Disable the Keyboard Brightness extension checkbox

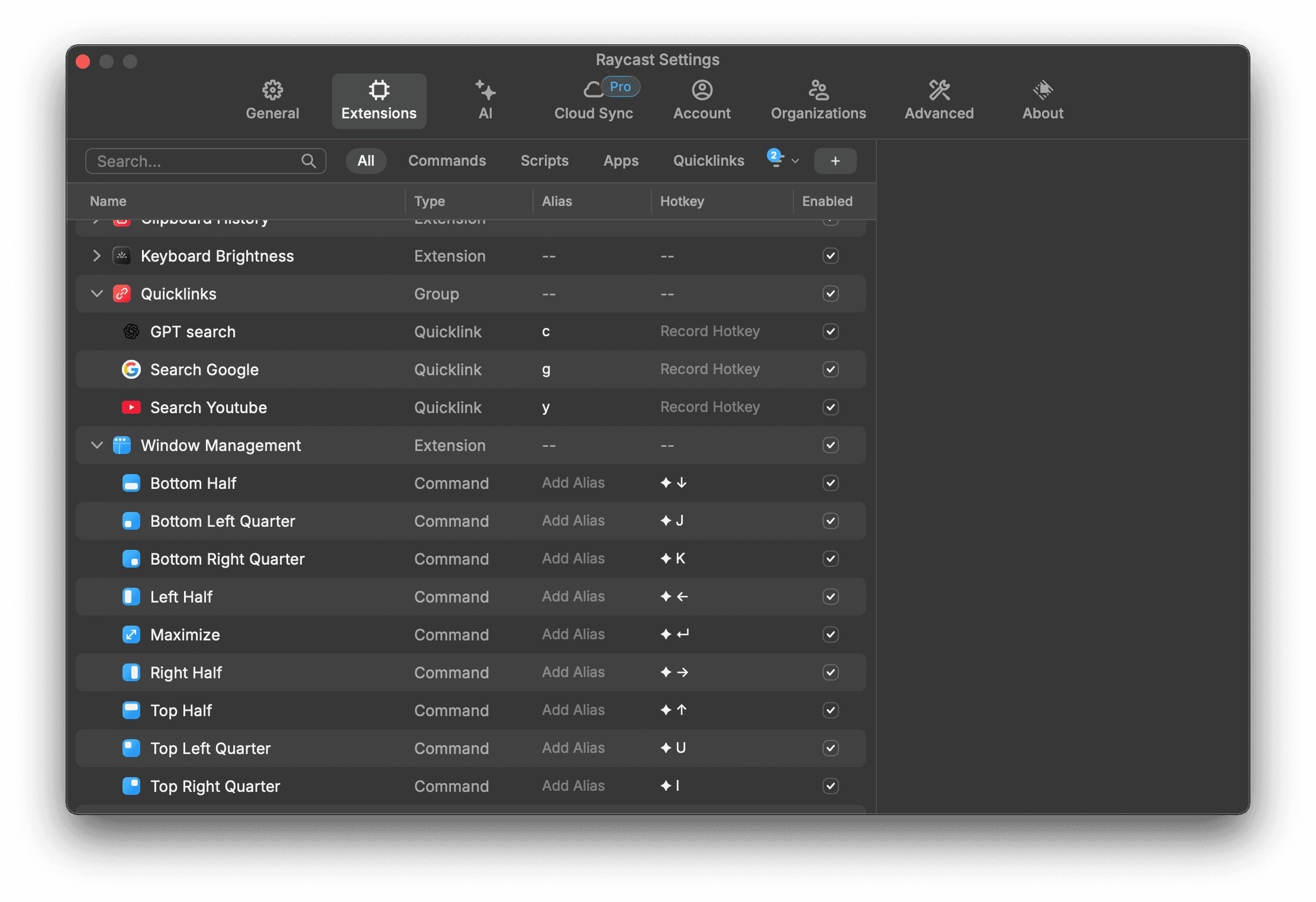click(831, 256)
